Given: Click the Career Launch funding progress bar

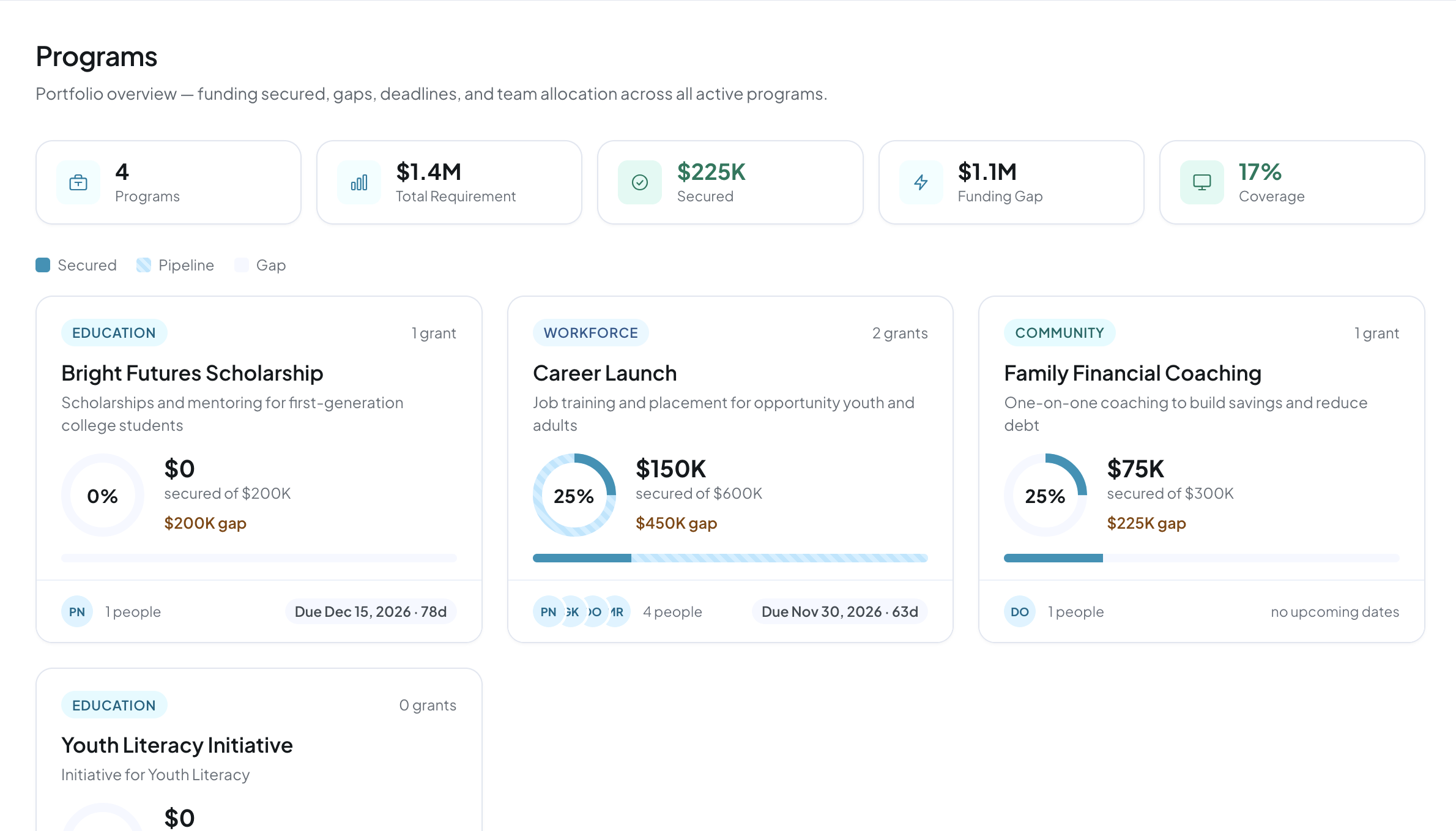Looking at the screenshot, I should [x=730, y=558].
